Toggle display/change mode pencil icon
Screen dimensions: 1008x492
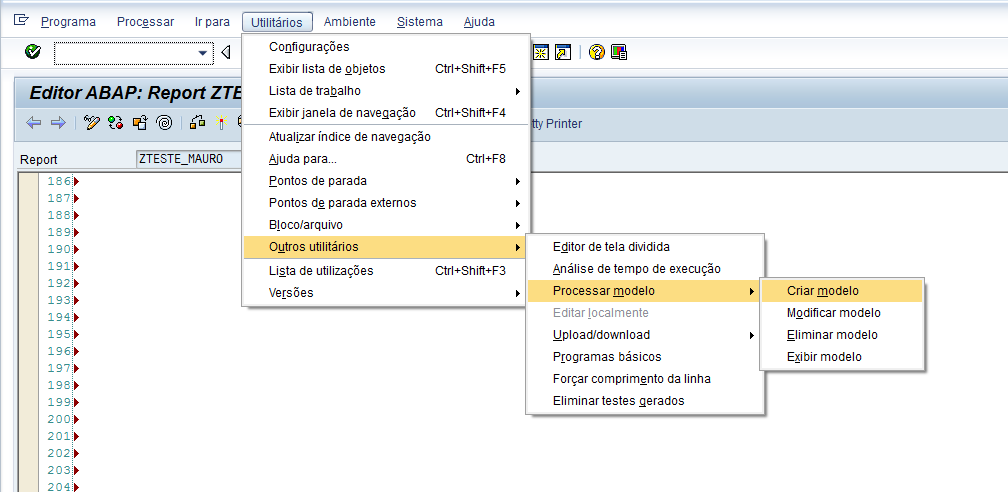point(92,123)
